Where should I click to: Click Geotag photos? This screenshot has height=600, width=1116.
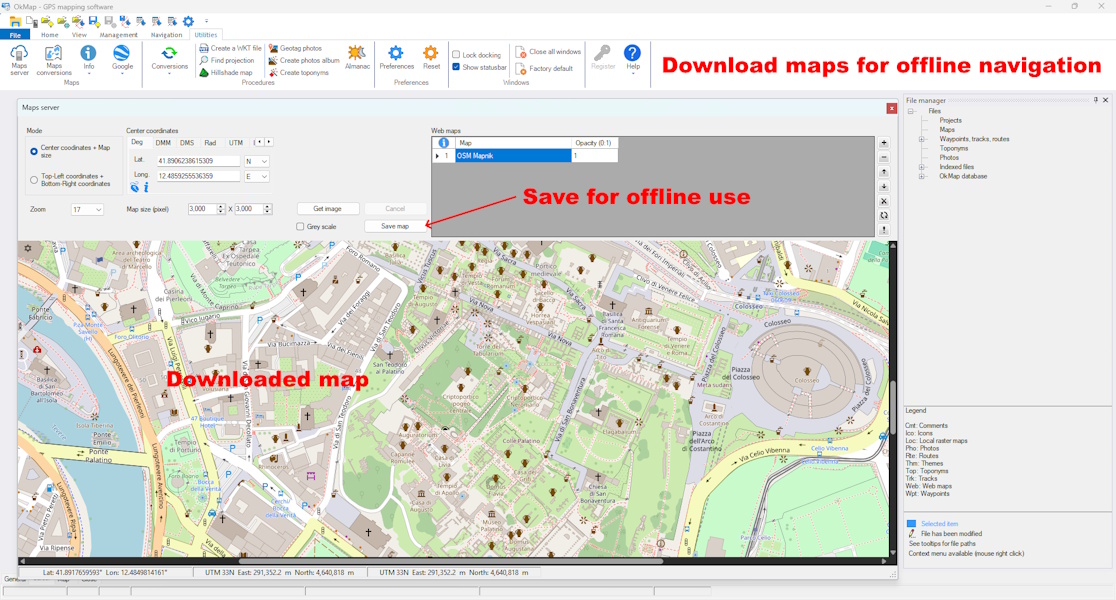[x=295, y=48]
